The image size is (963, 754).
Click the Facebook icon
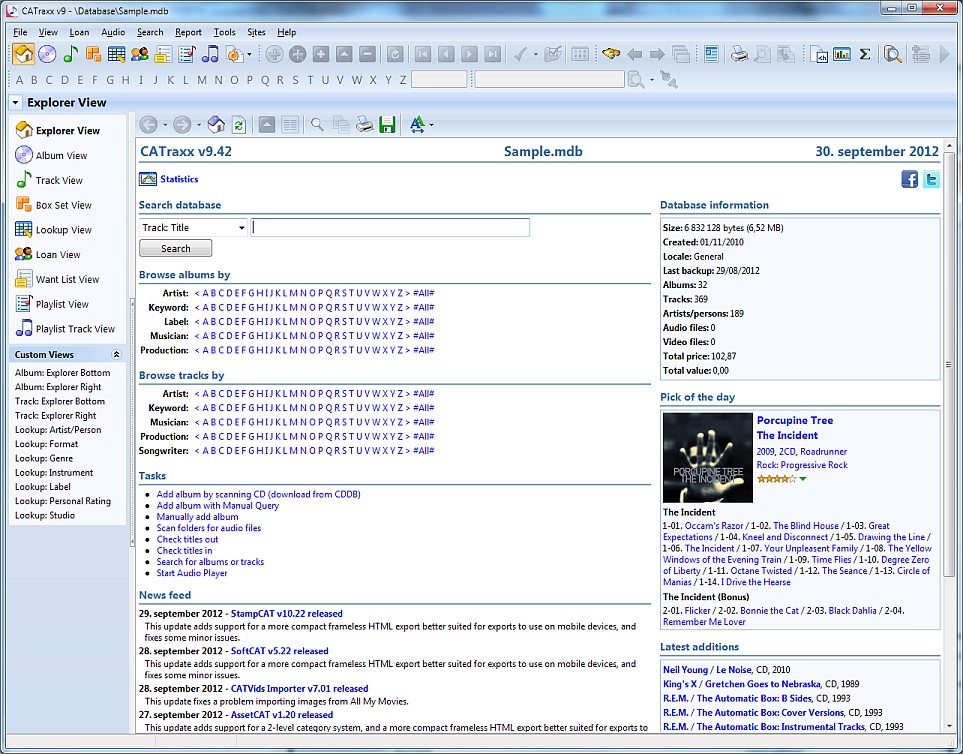[910, 179]
